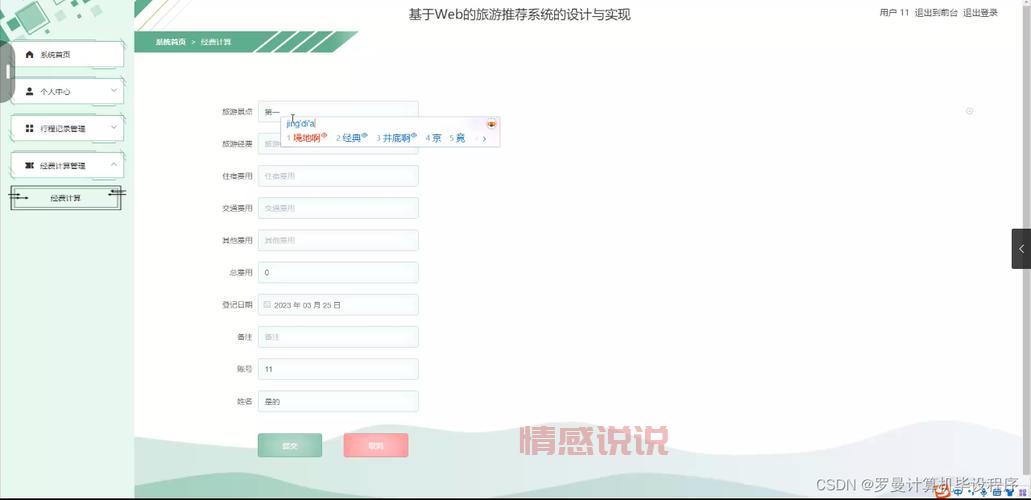Click the page title 基于Web的旅游推荐系统的设计与实现

(x=519, y=14)
